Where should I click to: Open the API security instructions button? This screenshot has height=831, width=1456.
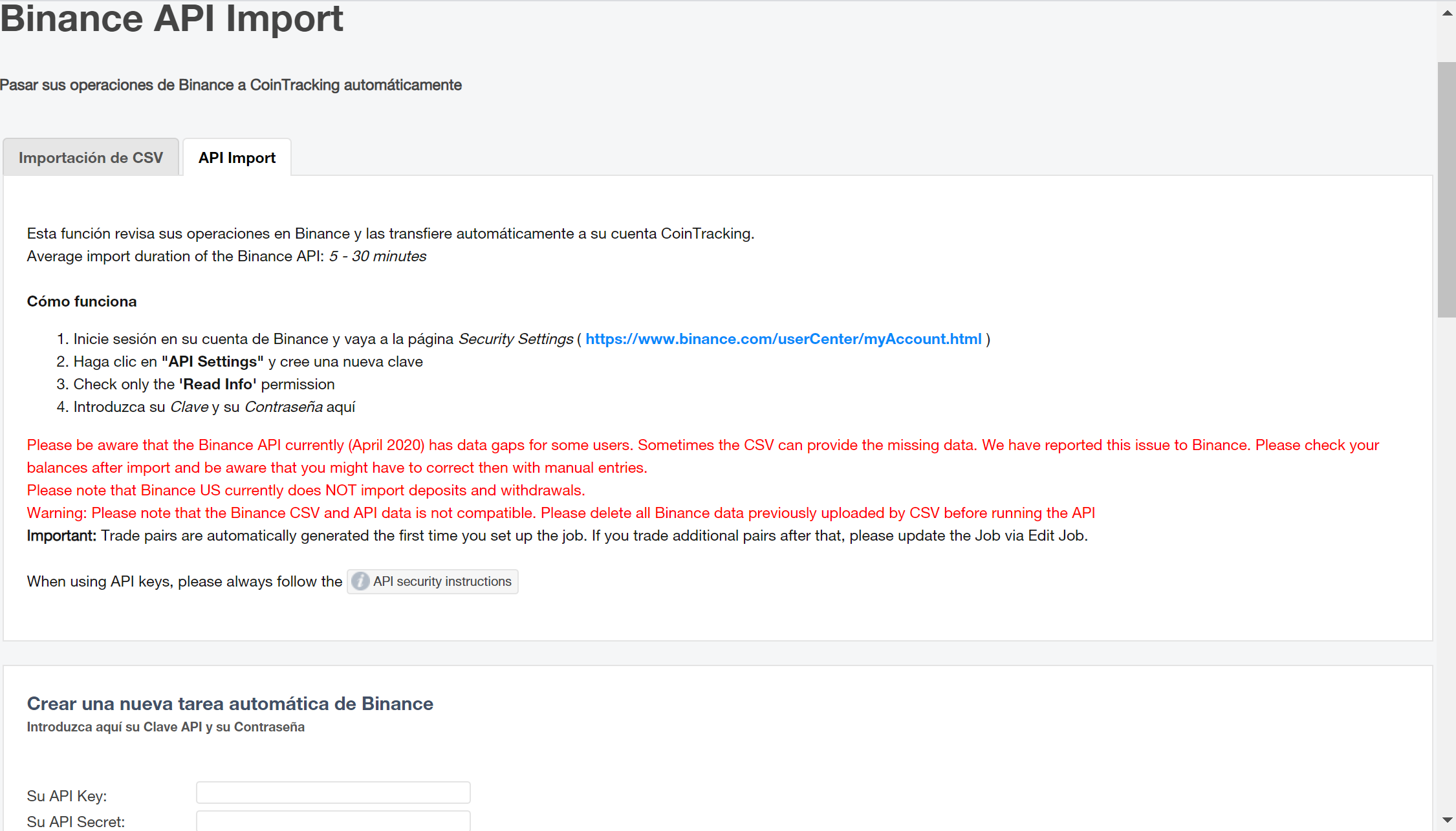(442, 581)
